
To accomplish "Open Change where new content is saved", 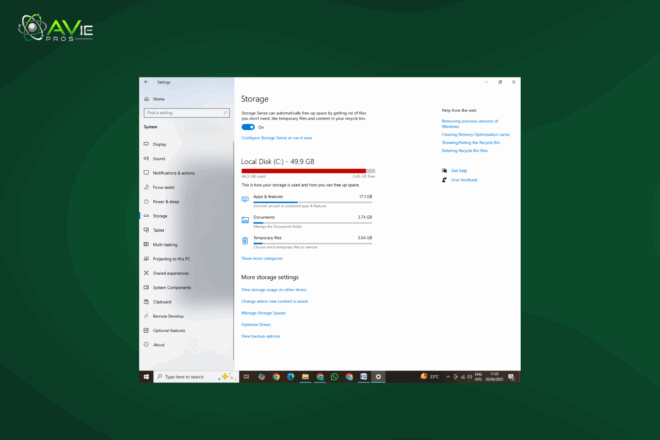I will [274, 301].
